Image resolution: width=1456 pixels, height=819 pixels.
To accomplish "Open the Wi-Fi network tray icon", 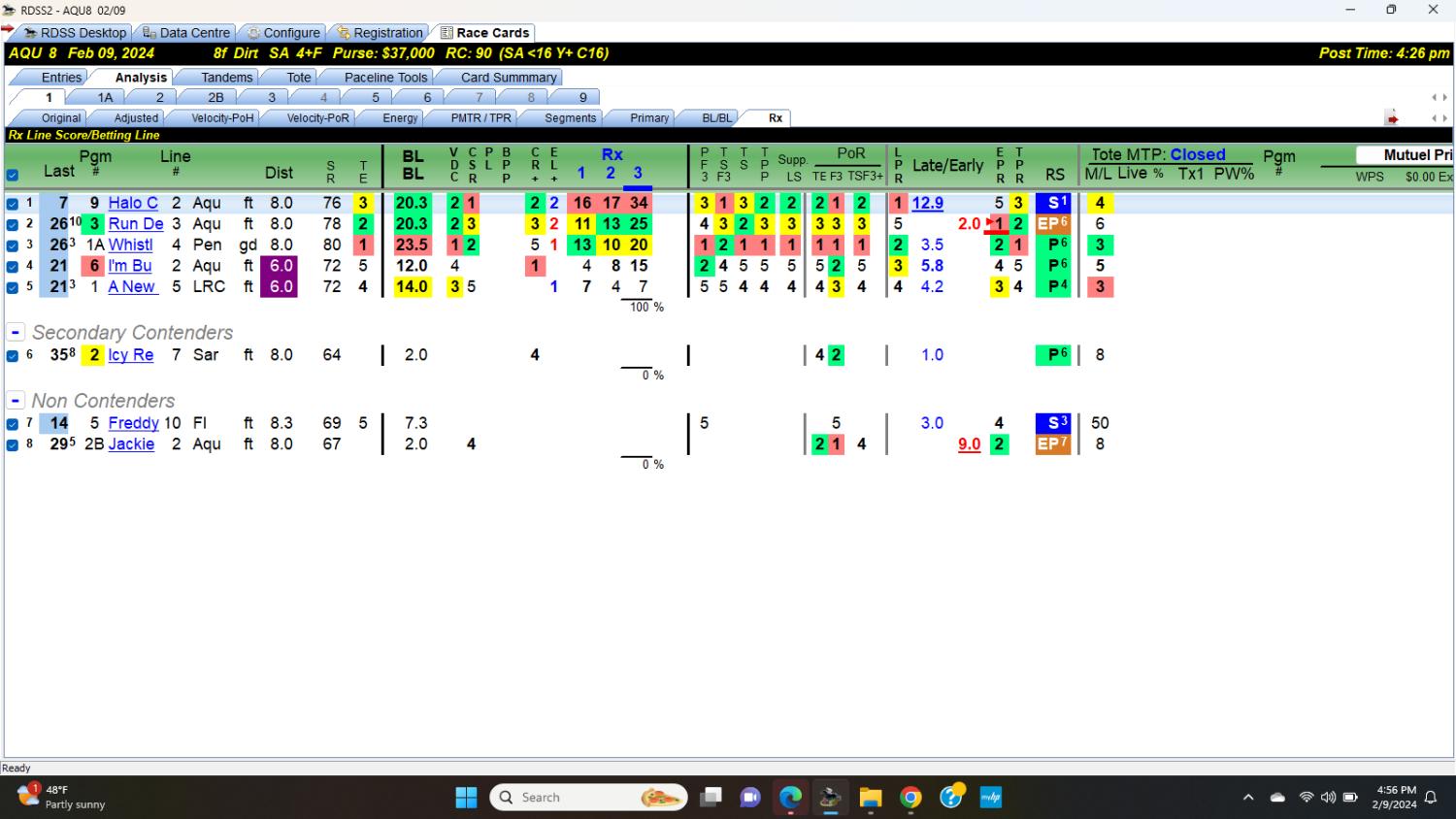I will 1307,798.
